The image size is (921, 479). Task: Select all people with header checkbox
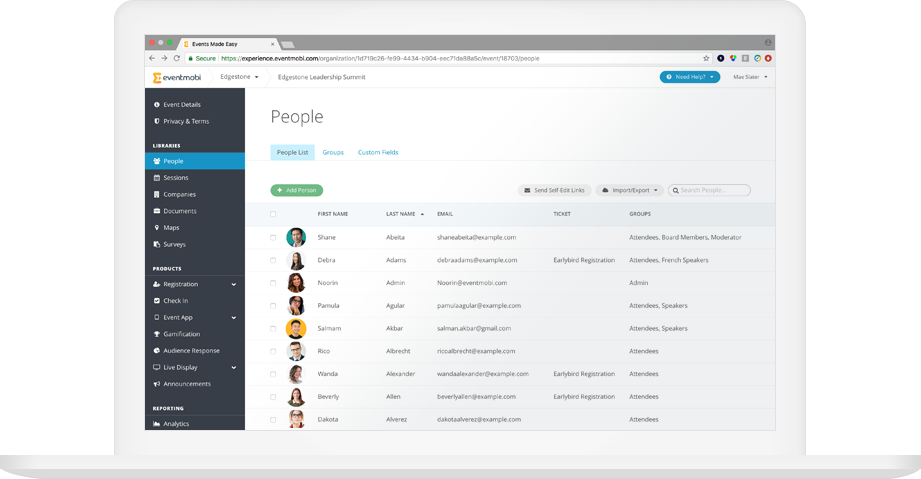(273, 214)
